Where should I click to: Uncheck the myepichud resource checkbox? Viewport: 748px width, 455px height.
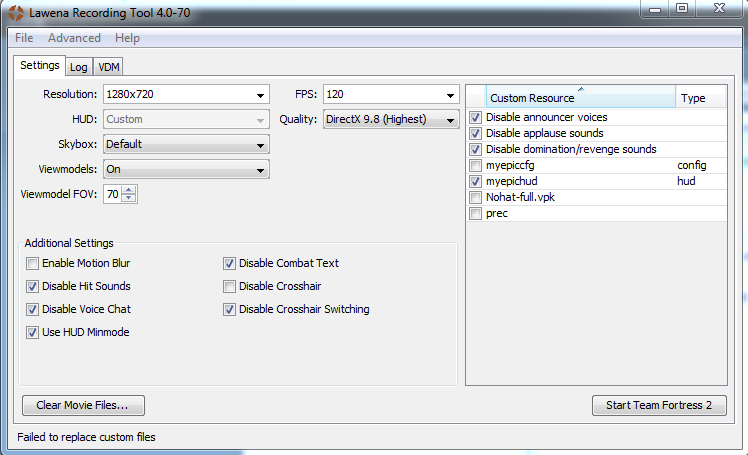pyautogui.click(x=475, y=181)
